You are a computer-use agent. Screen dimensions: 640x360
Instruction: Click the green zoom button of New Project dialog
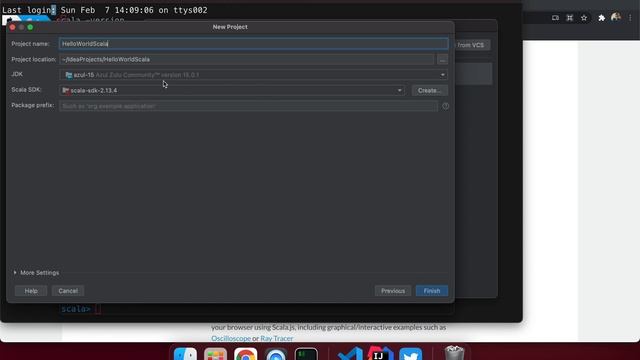point(30,27)
